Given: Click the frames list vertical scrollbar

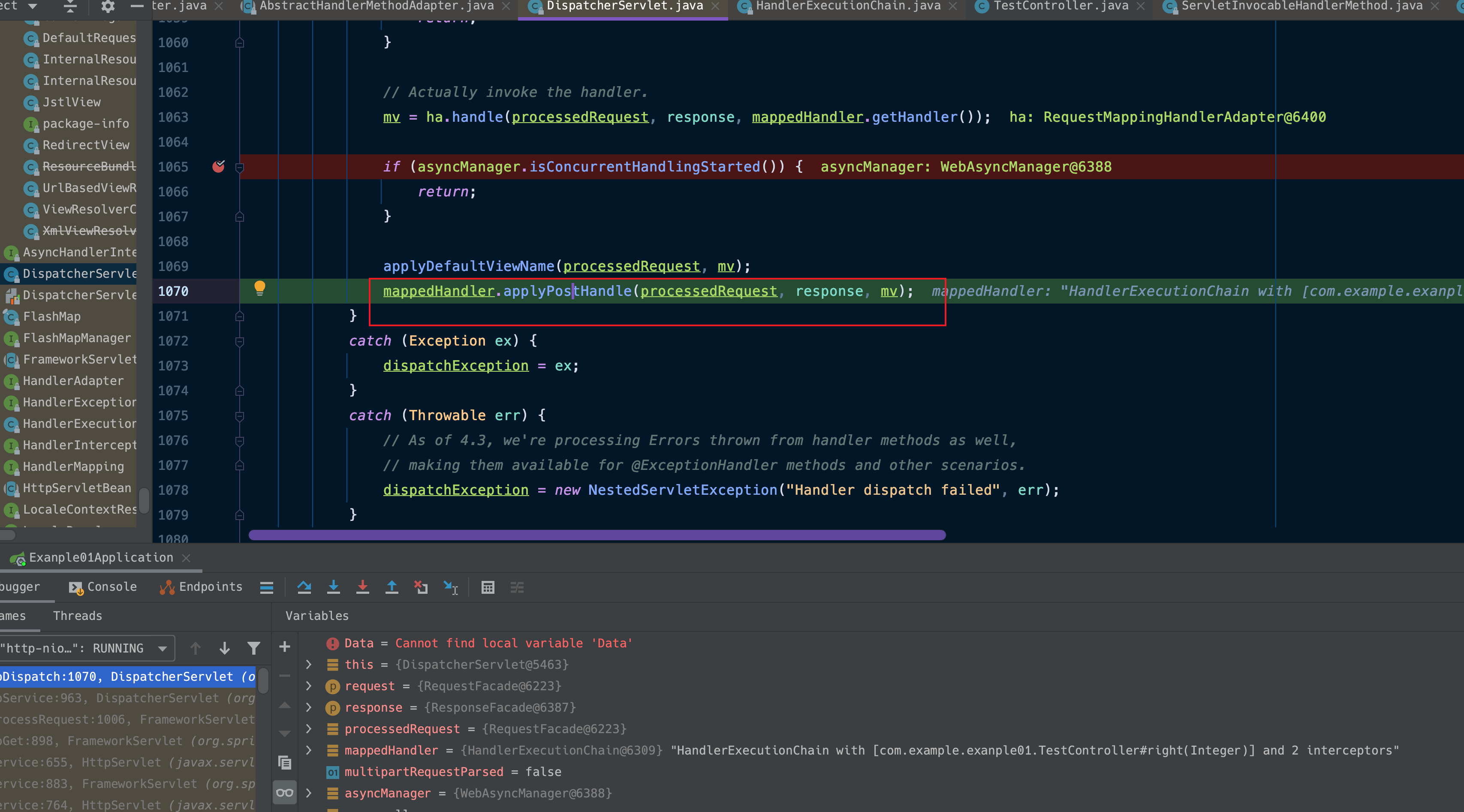Looking at the screenshot, I should (x=264, y=680).
